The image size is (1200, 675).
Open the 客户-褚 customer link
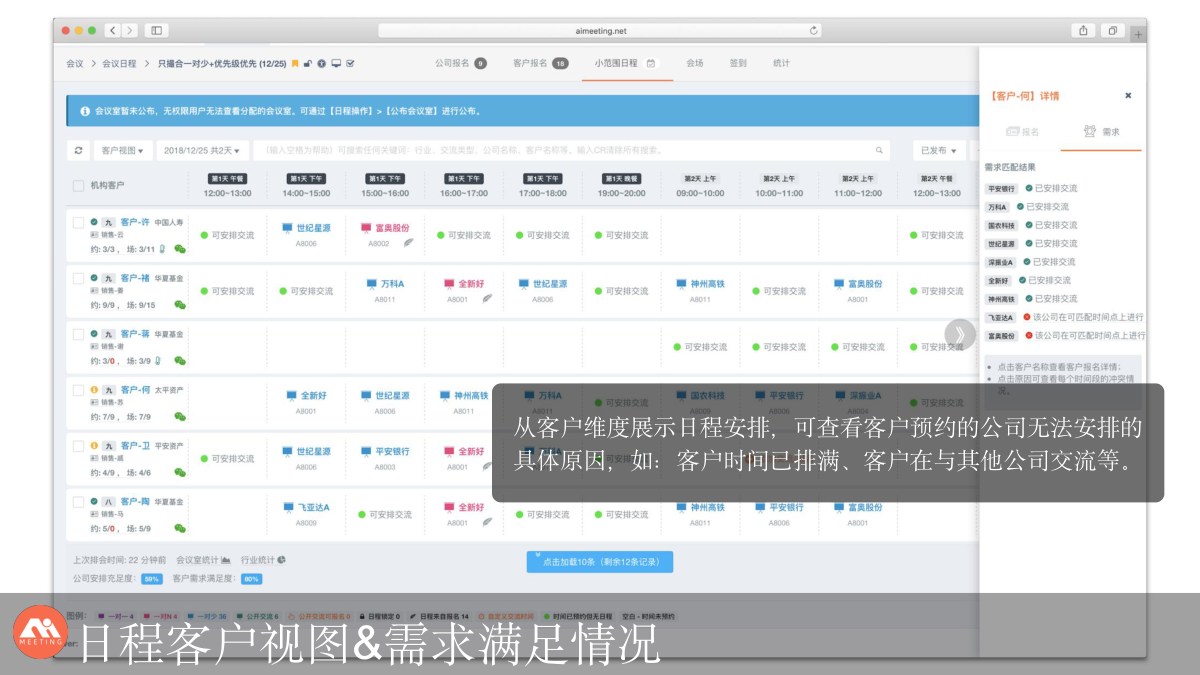(x=135, y=278)
